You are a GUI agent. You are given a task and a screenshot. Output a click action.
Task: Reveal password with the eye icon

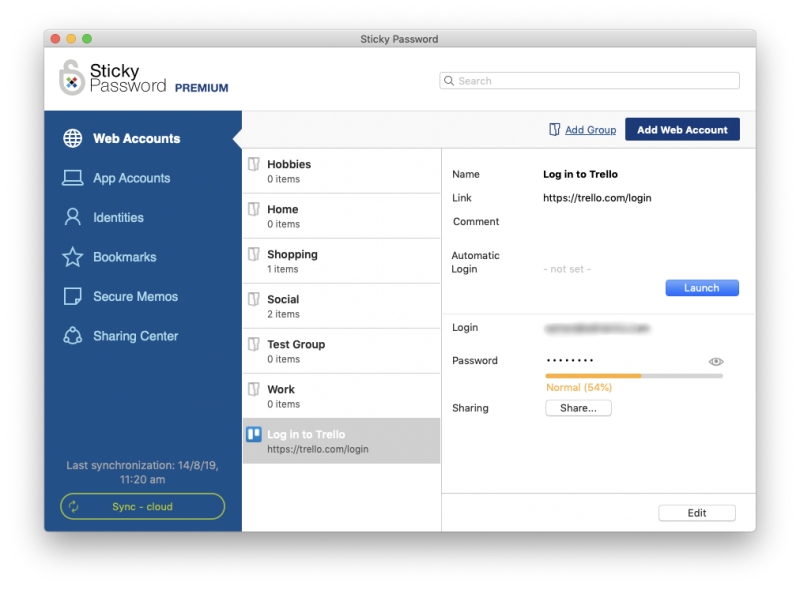point(716,361)
